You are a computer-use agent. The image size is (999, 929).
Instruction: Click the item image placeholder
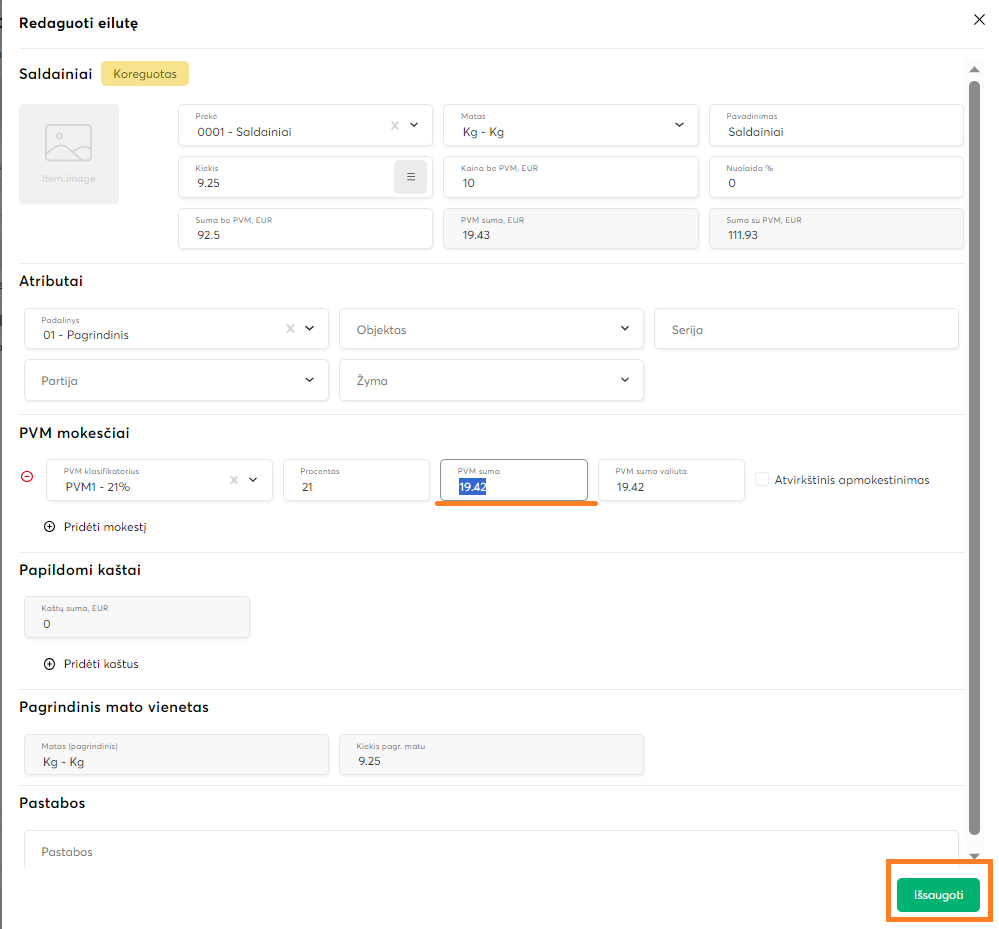tap(69, 154)
